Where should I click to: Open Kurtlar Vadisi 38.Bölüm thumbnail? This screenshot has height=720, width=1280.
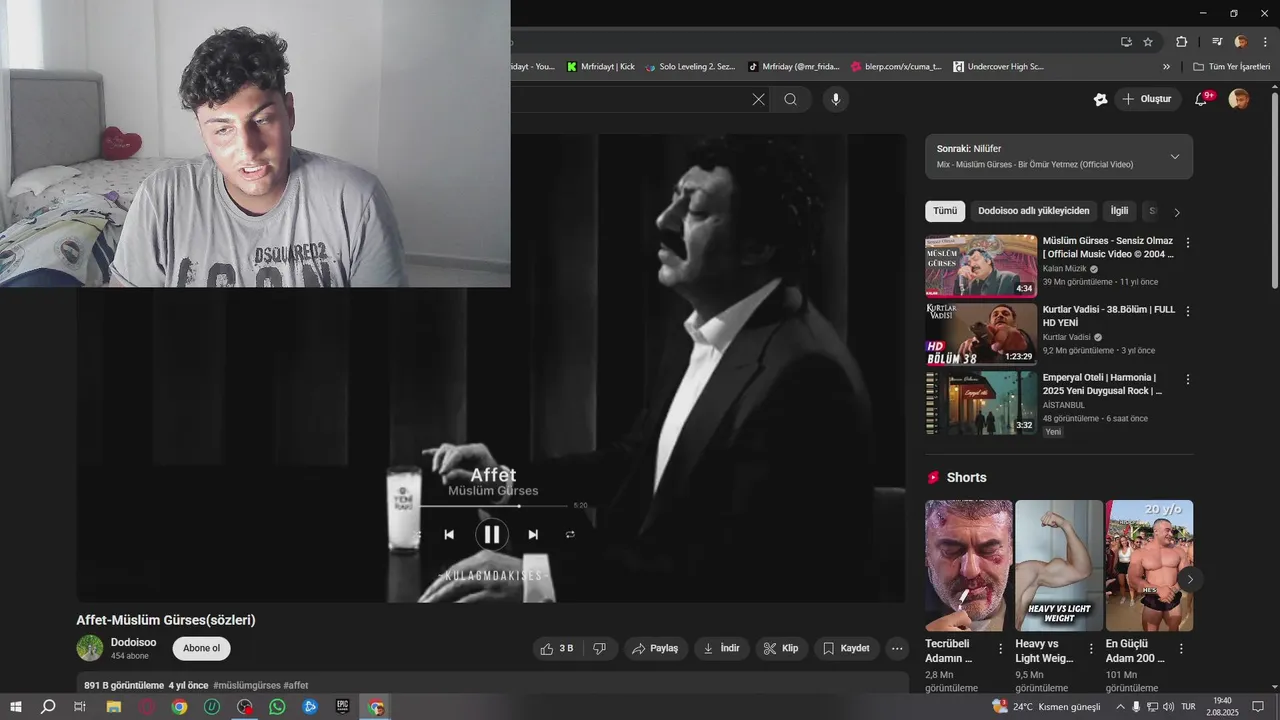pyautogui.click(x=981, y=334)
